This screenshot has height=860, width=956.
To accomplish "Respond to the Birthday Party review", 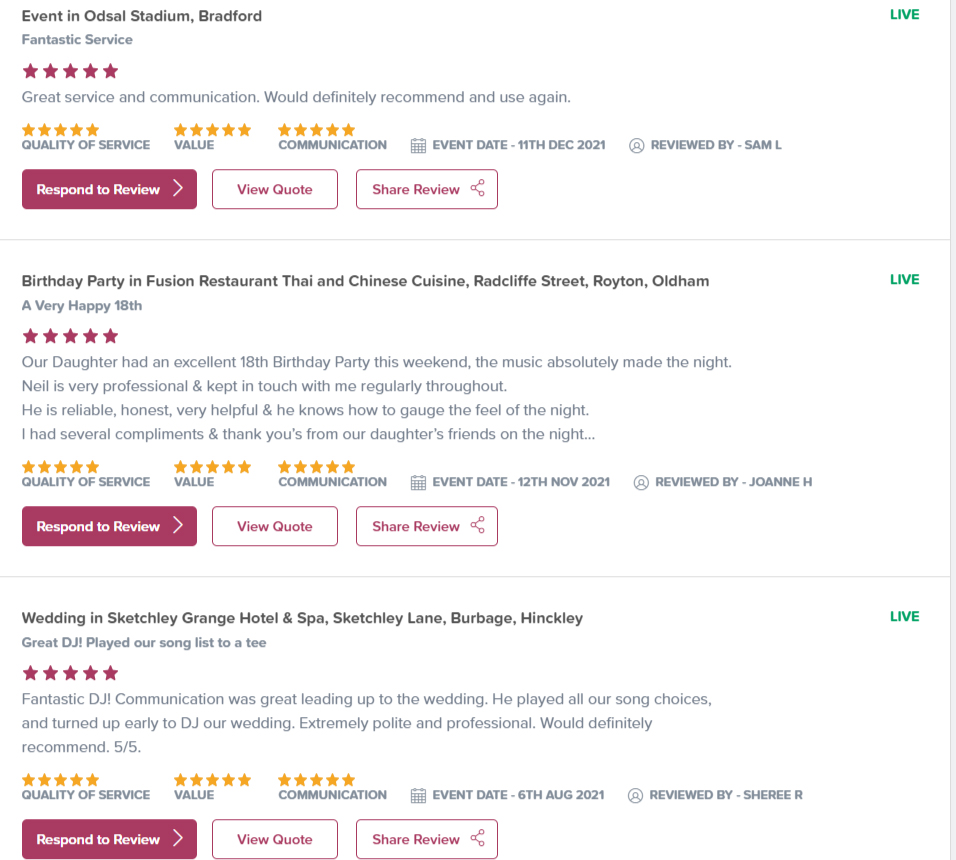I will [x=109, y=526].
